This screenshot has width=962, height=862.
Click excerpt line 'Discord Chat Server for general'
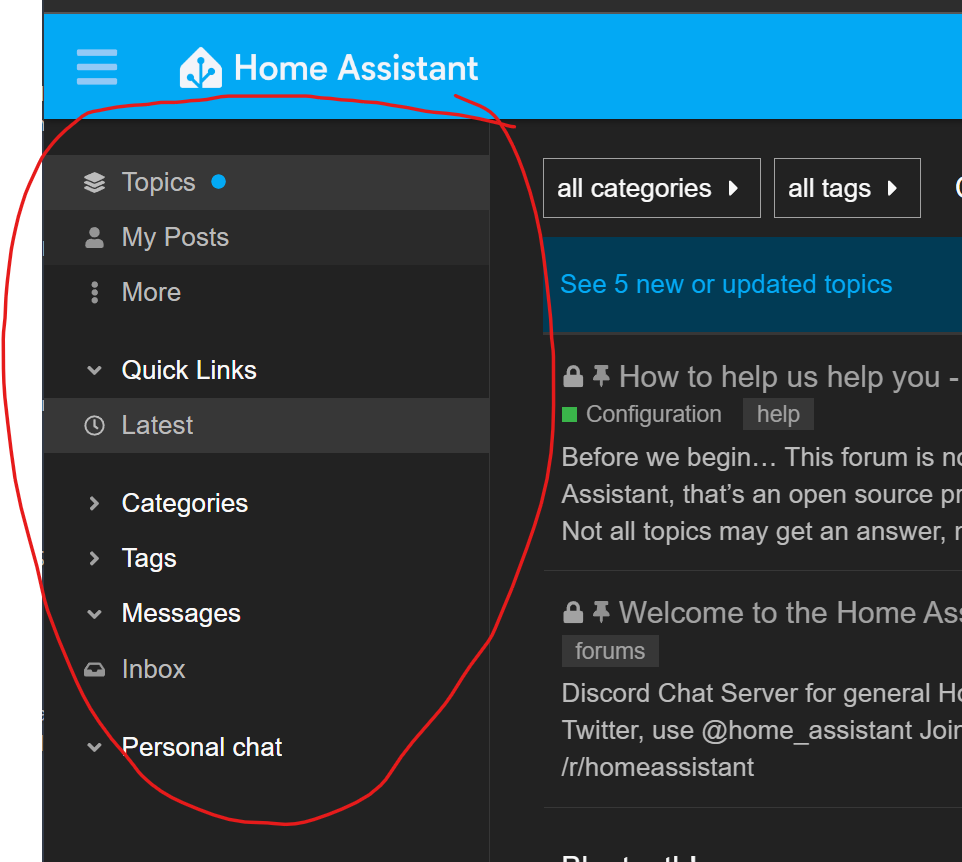[761, 693]
